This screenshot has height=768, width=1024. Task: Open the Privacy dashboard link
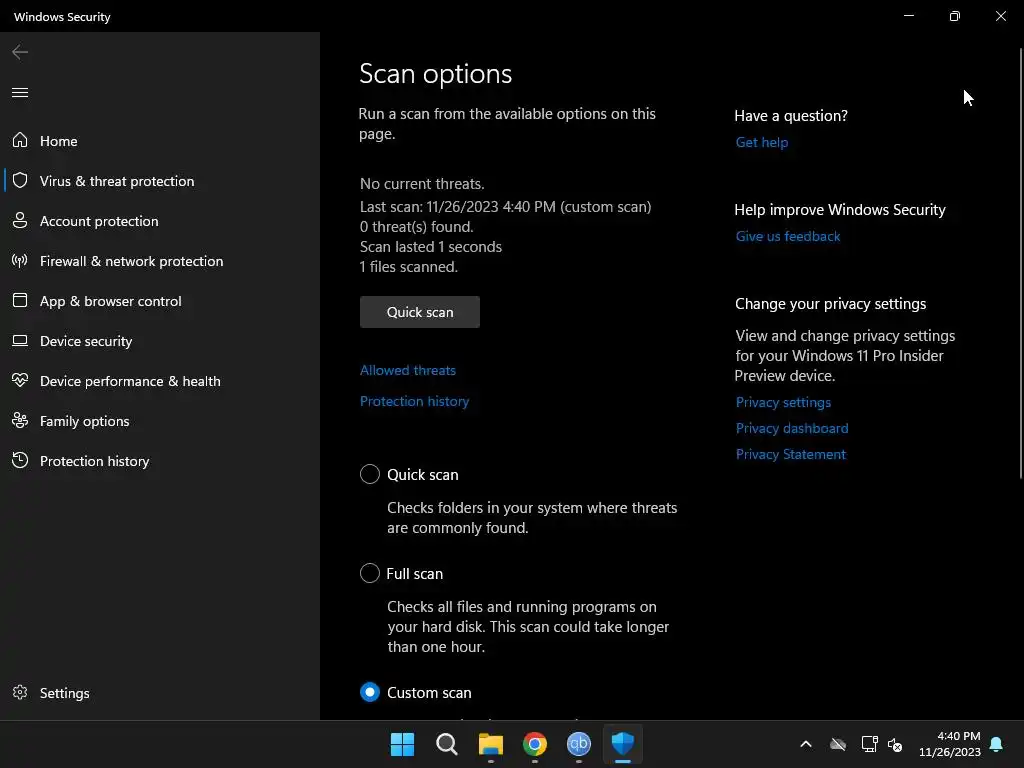click(792, 428)
